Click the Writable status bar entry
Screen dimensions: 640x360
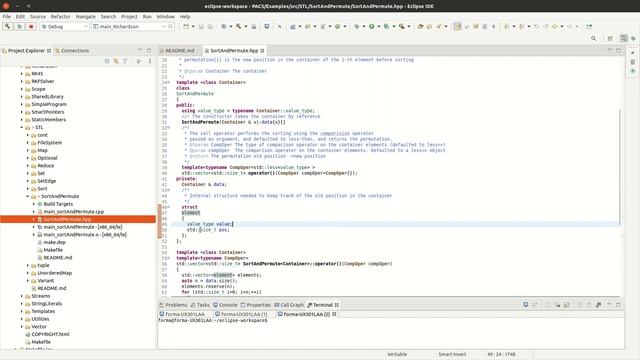[397, 354]
